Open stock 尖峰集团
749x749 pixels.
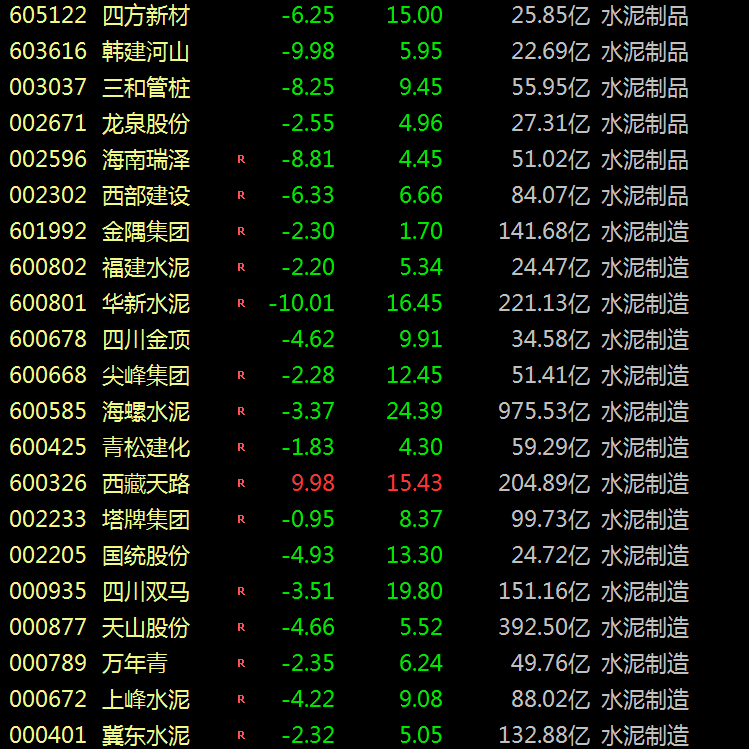coord(146,375)
